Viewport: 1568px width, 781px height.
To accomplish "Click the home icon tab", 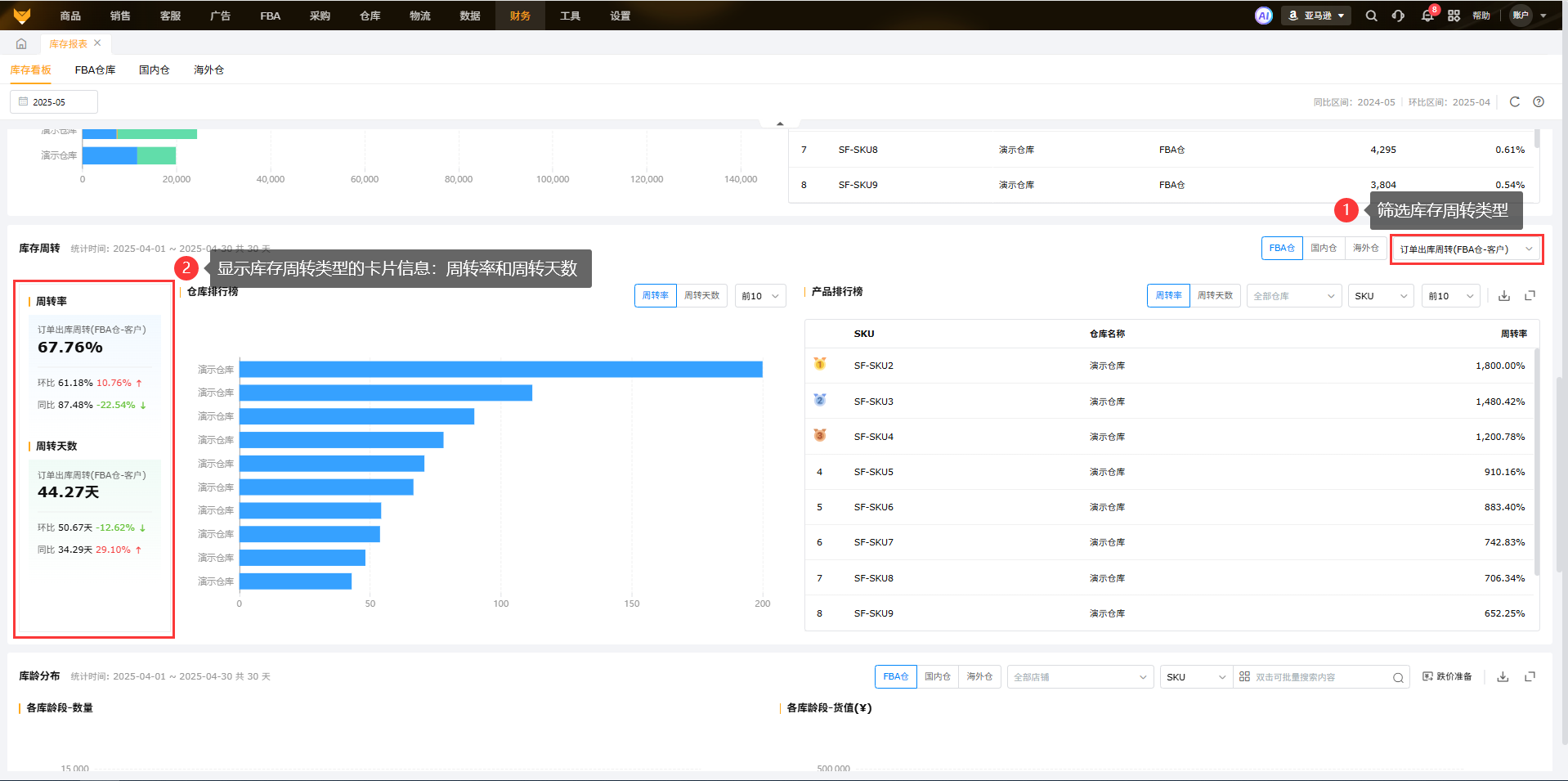I will (21, 44).
